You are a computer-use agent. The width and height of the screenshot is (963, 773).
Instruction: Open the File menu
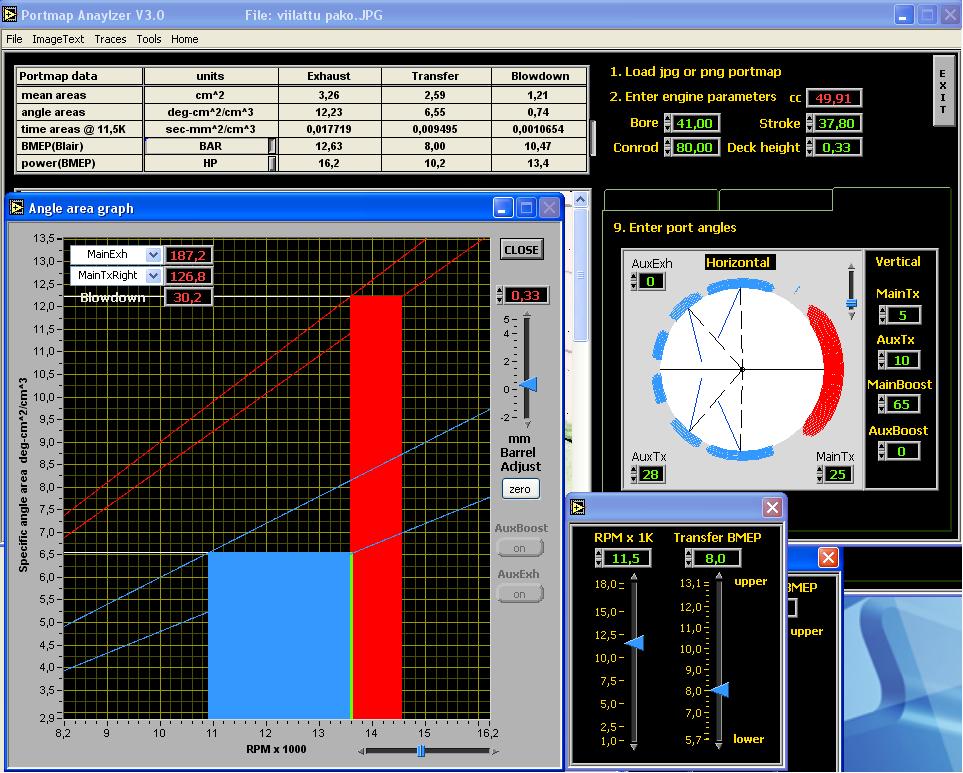pyautogui.click(x=14, y=39)
